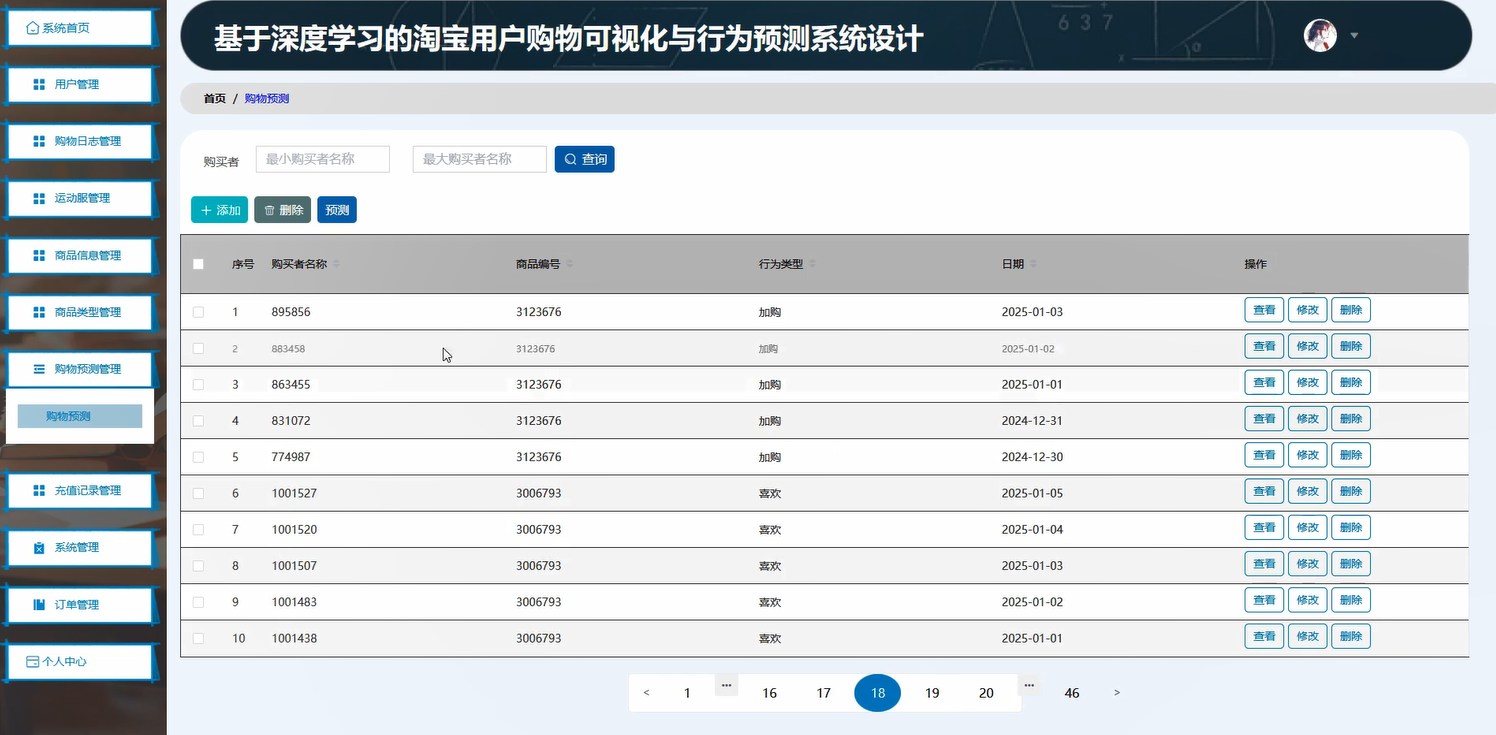Expand the 商品信息管理 sidebar menu
1496x735 pixels.
(80, 256)
